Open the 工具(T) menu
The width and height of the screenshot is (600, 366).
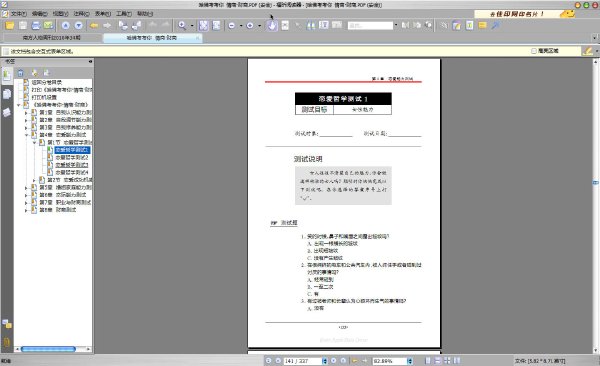(124, 14)
